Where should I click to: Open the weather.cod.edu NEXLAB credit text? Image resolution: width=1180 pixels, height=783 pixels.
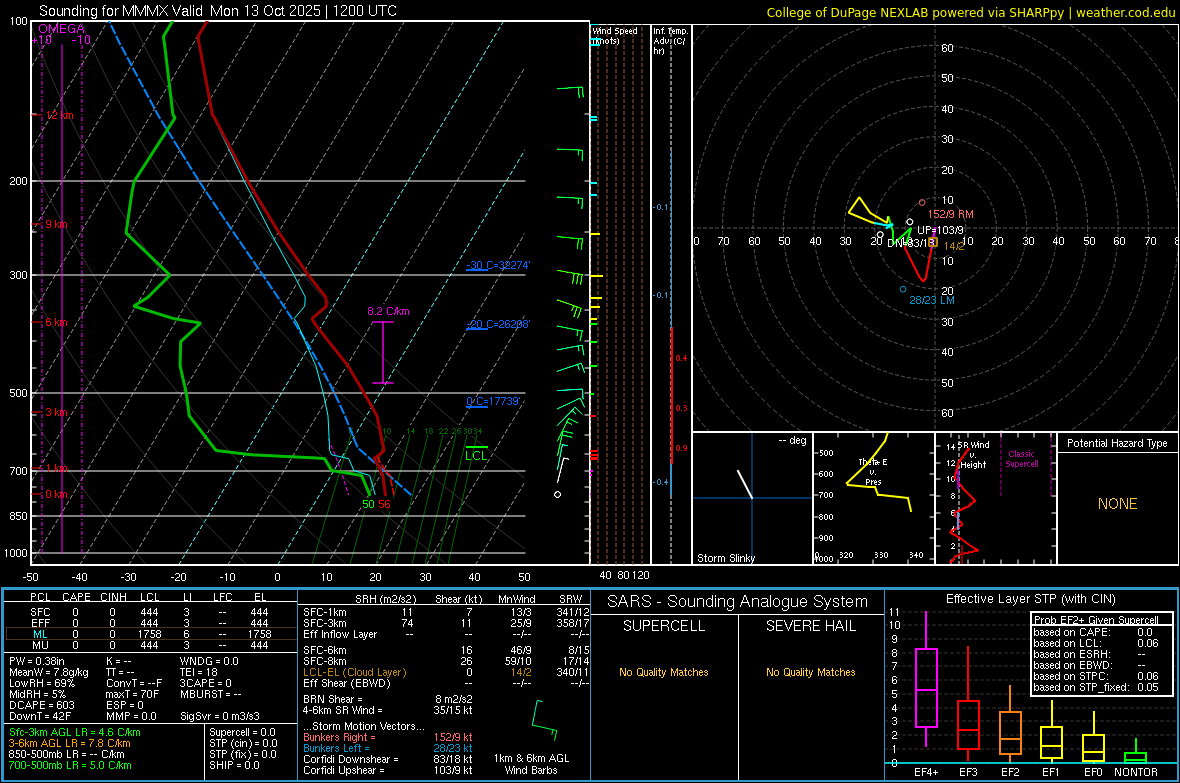pos(971,12)
